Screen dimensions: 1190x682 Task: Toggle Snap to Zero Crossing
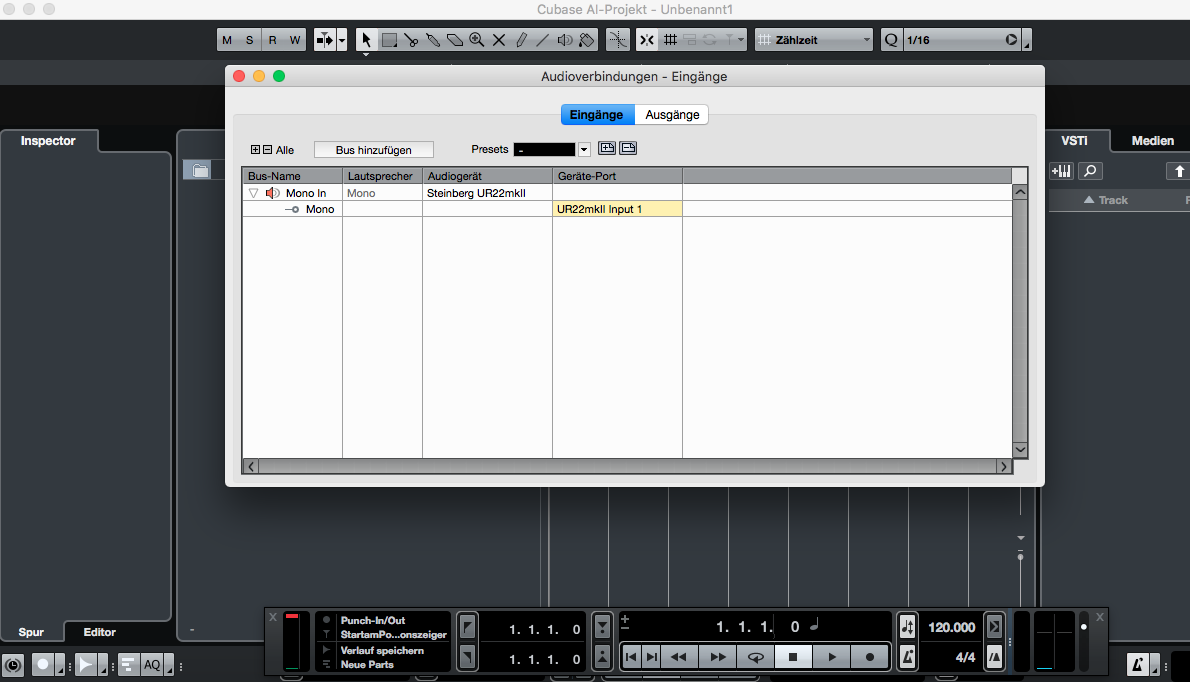[618, 39]
